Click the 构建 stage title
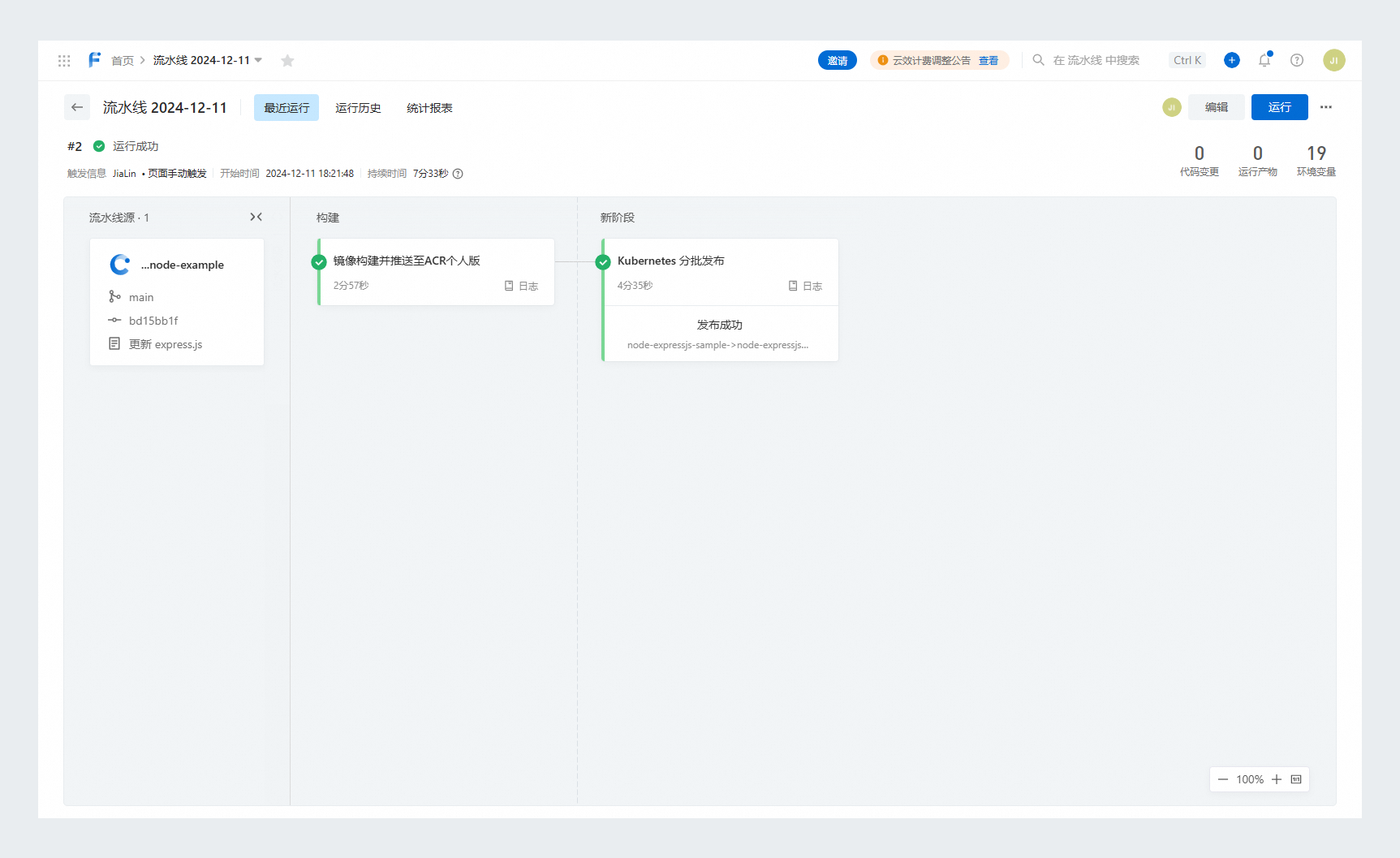Image resolution: width=1400 pixels, height=858 pixels. pos(328,218)
